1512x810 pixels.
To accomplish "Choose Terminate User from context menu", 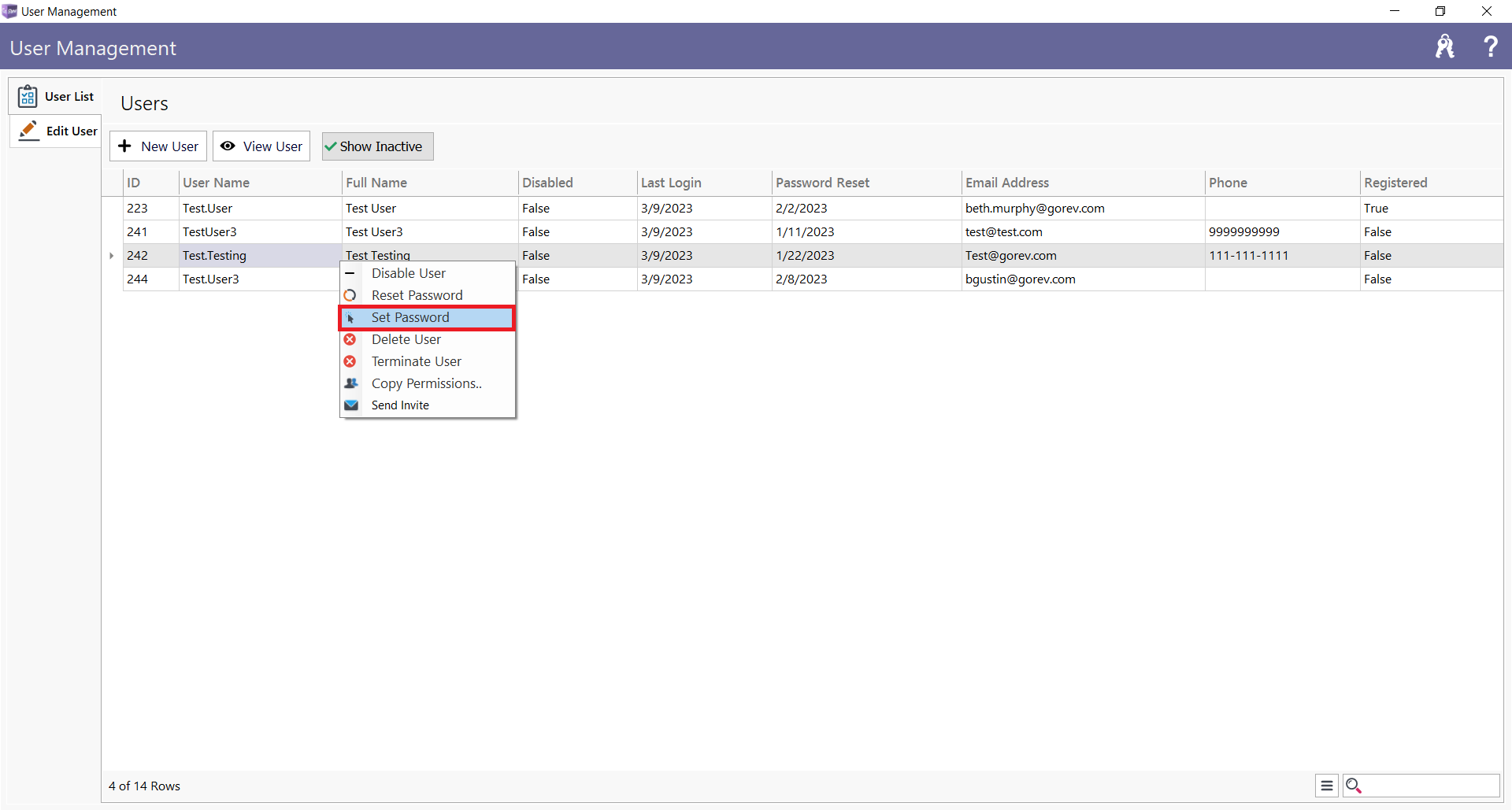I will pos(428,361).
